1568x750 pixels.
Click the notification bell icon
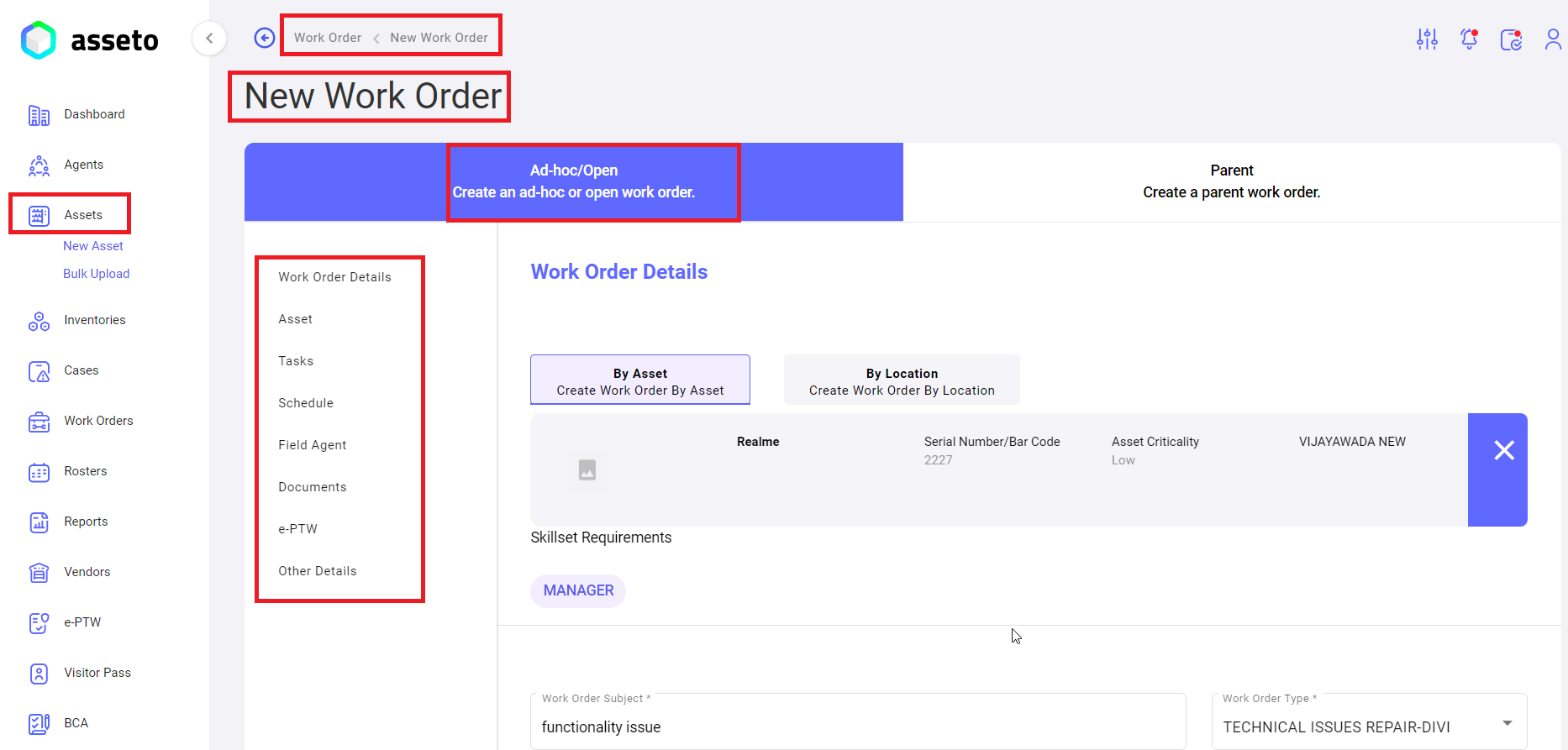[1469, 39]
